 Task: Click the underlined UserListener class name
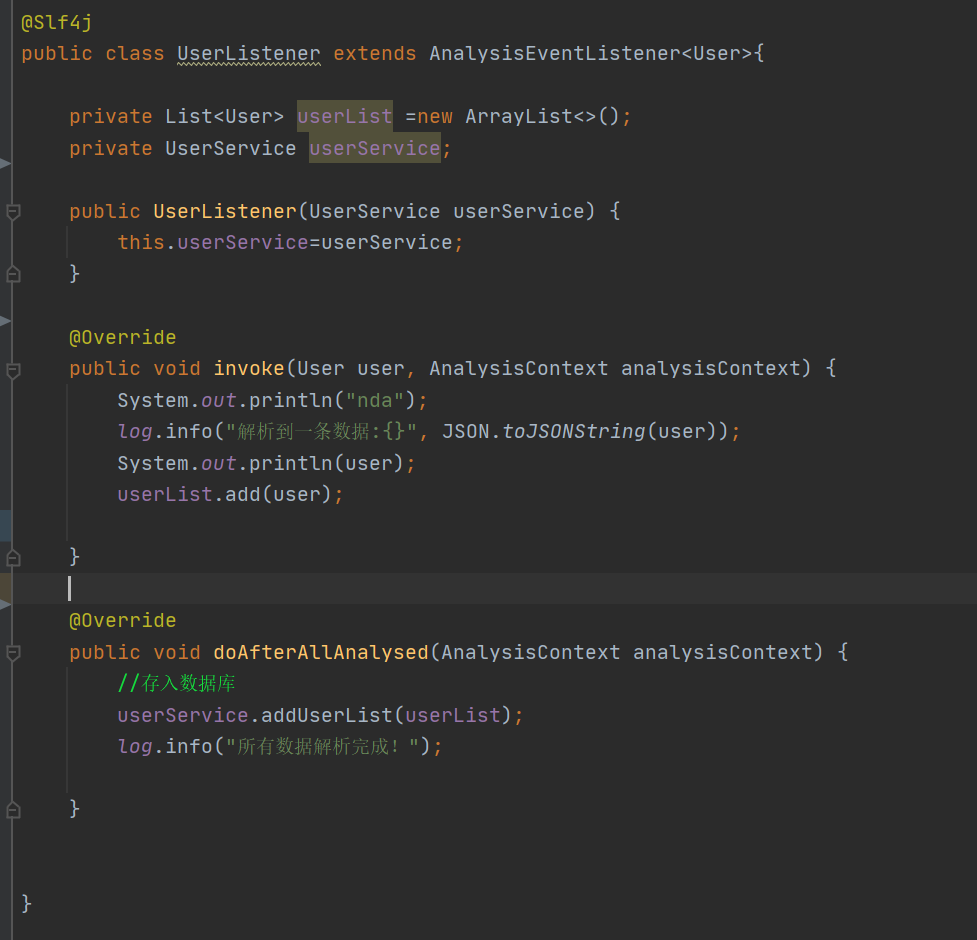tap(248, 53)
